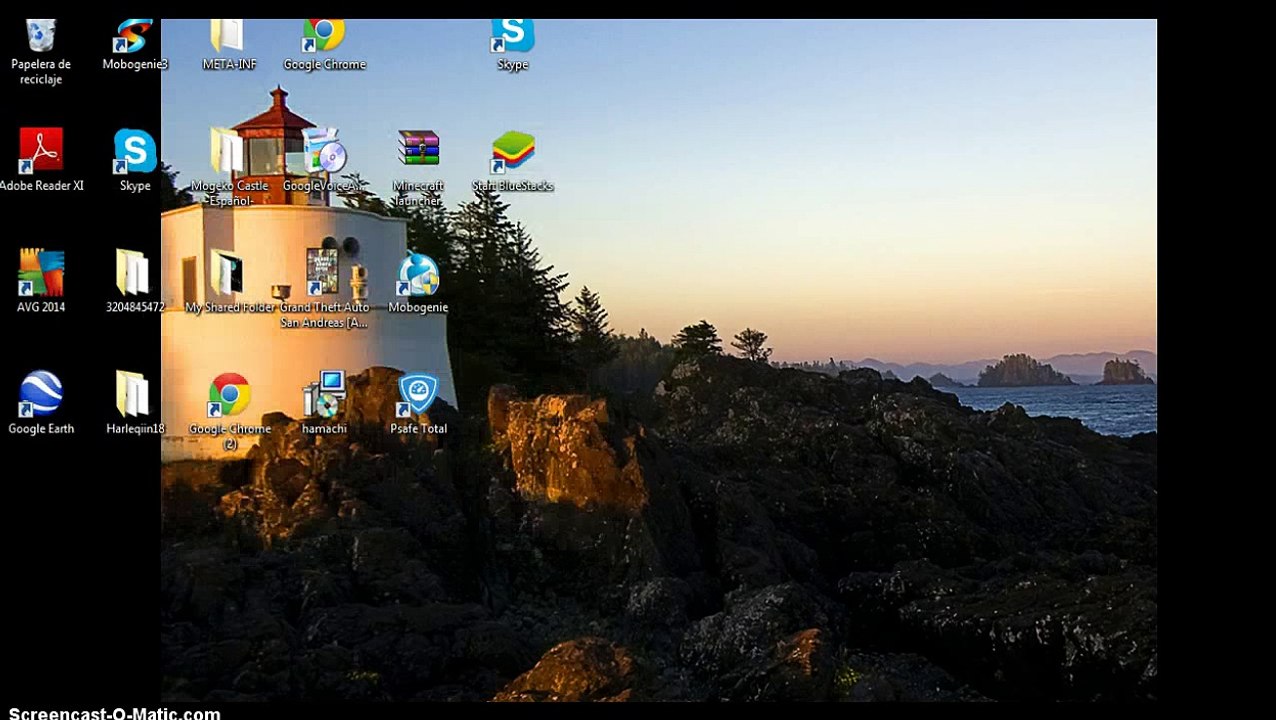The height and width of the screenshot is (720, 1276).
Task: Open the 3204845472 folder
Action: pos(133,272)
